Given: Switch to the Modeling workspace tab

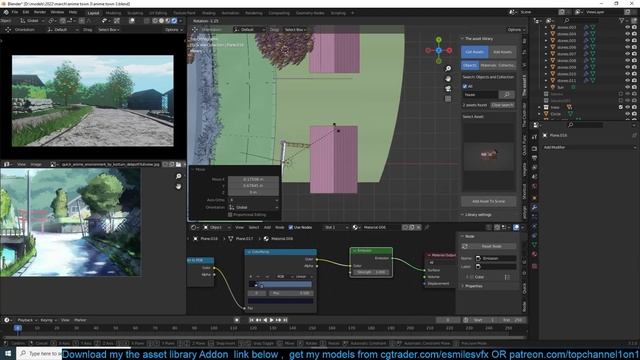Looking at the screenshot, I should 113,13.
